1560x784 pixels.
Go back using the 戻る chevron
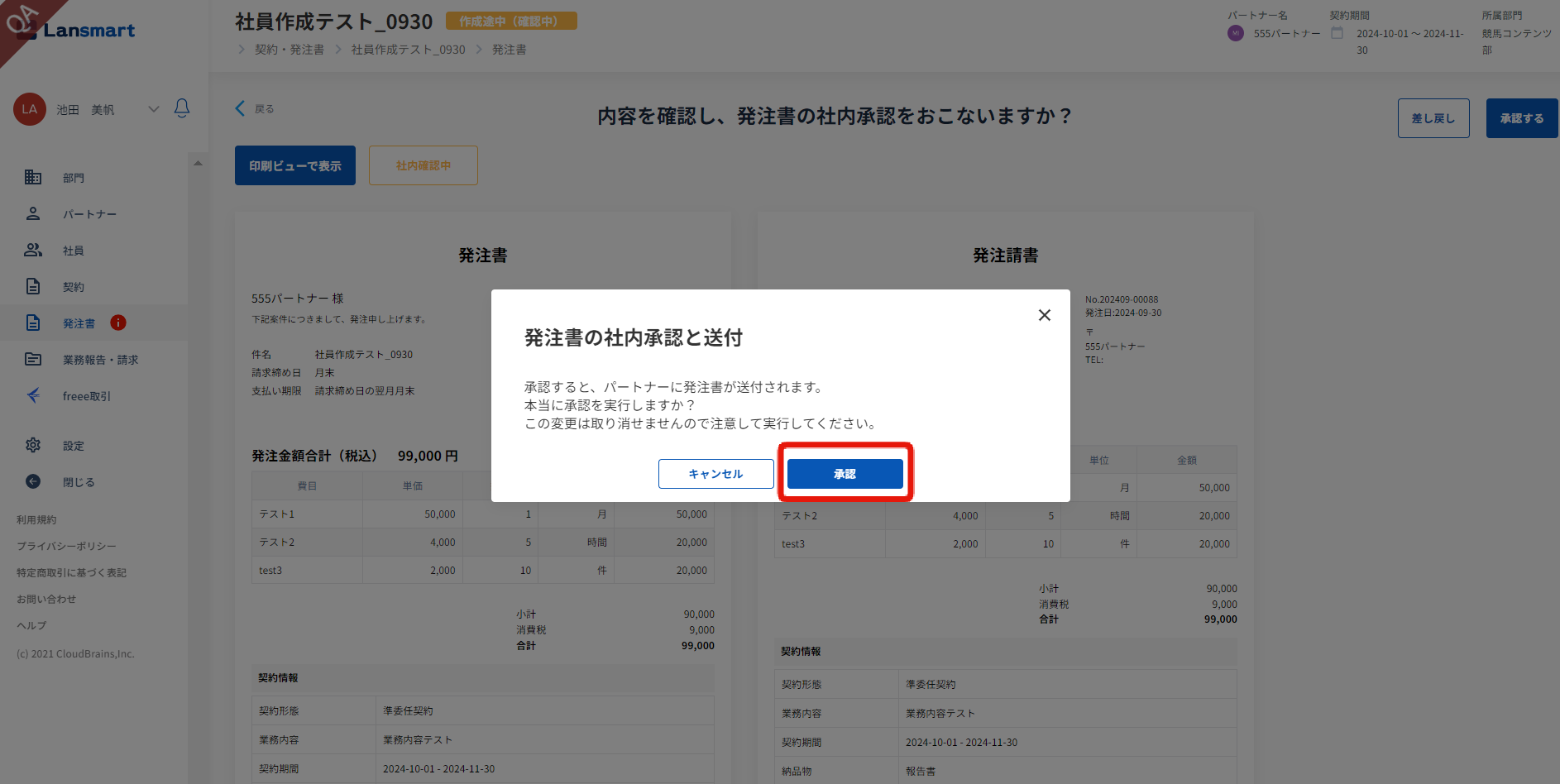point(240,108)
